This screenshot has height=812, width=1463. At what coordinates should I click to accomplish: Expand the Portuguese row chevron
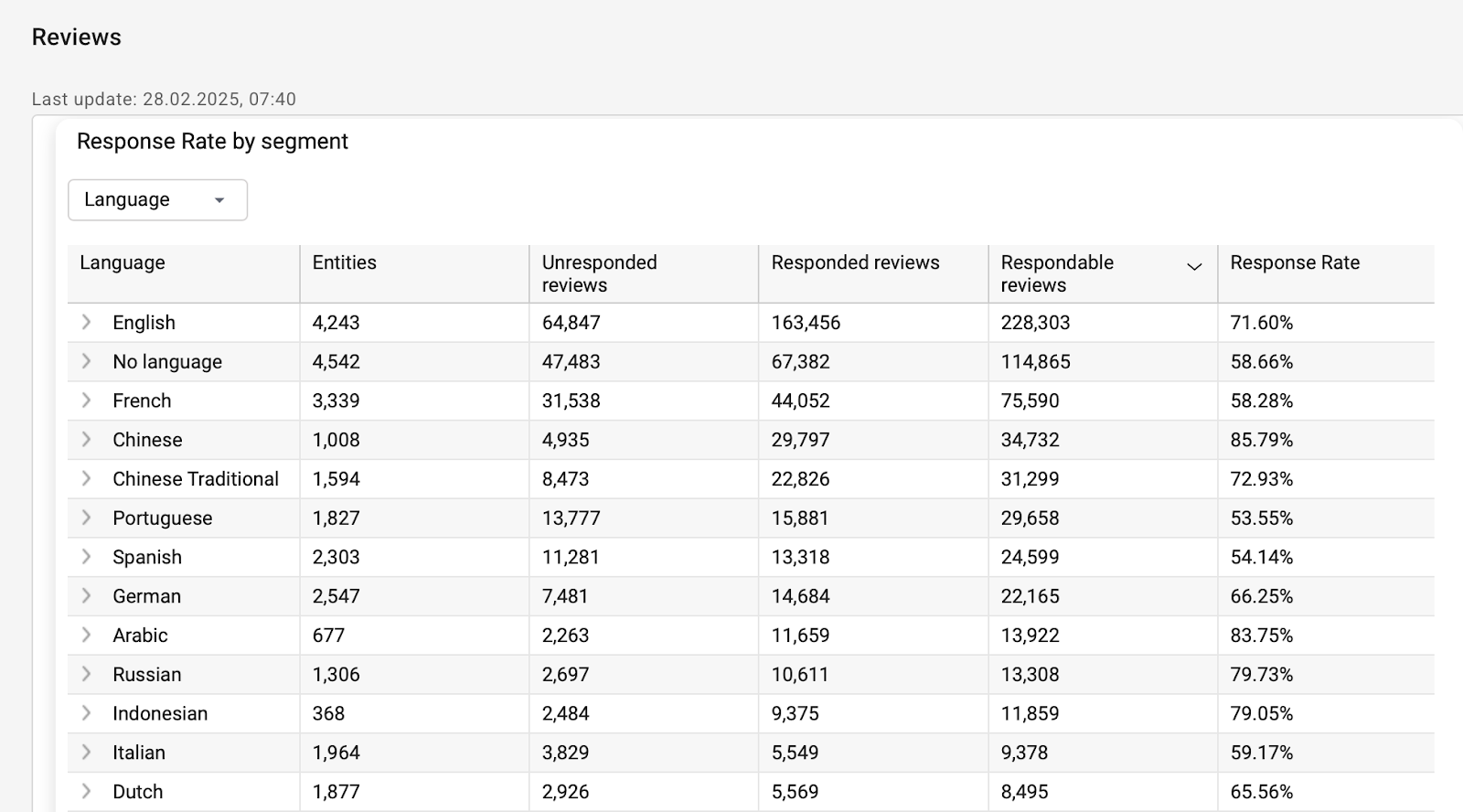pos(87,518)
